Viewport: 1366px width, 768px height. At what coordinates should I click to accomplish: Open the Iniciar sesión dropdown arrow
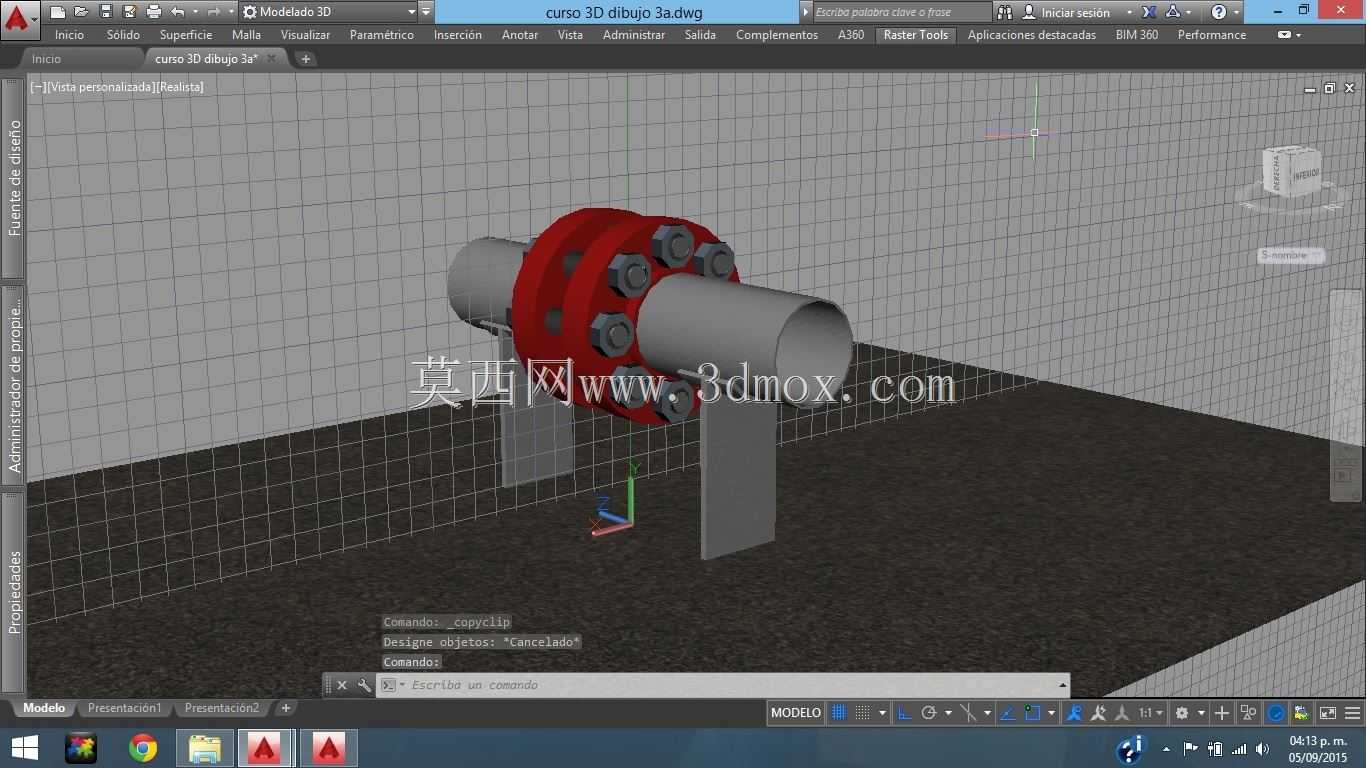[1129, 12]
